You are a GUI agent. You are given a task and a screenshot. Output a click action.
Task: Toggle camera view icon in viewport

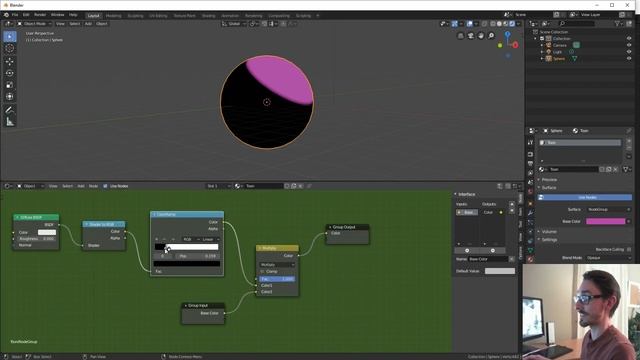click(471, 36)
